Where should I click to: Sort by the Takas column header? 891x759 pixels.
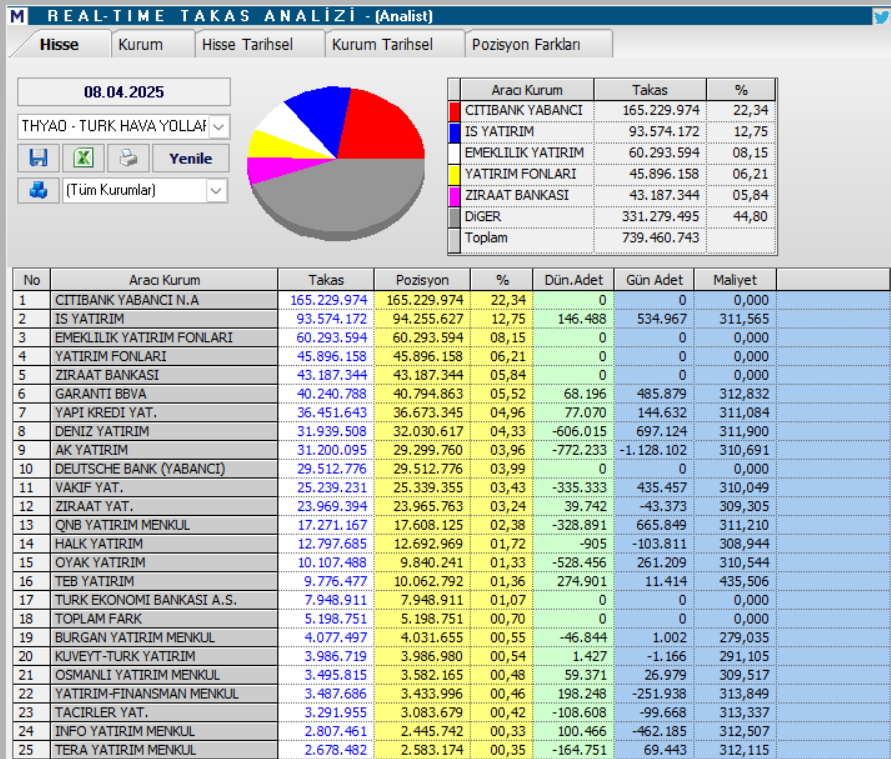coord(326,280)
